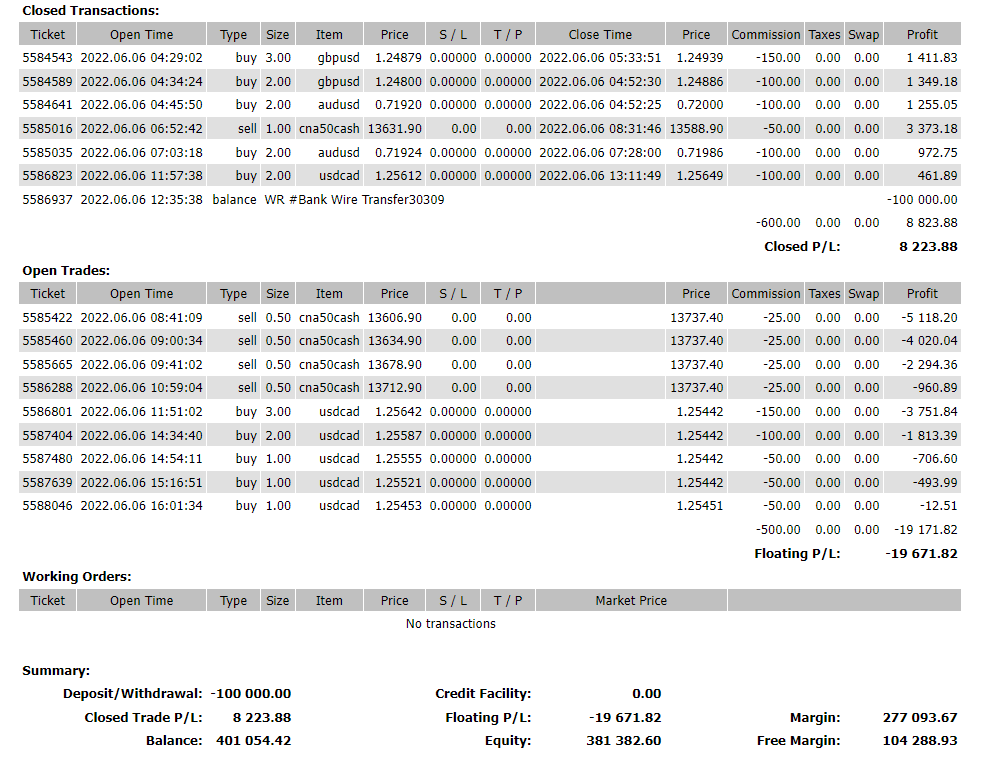
Task: Click close time 2022.06.06 05:33:51
Action: pos(600,58)
